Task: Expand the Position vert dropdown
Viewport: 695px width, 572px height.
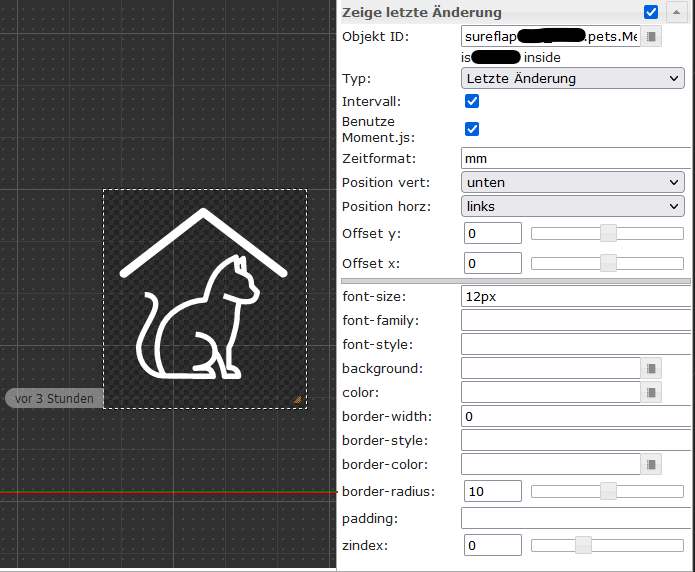Action: point(572,182)
